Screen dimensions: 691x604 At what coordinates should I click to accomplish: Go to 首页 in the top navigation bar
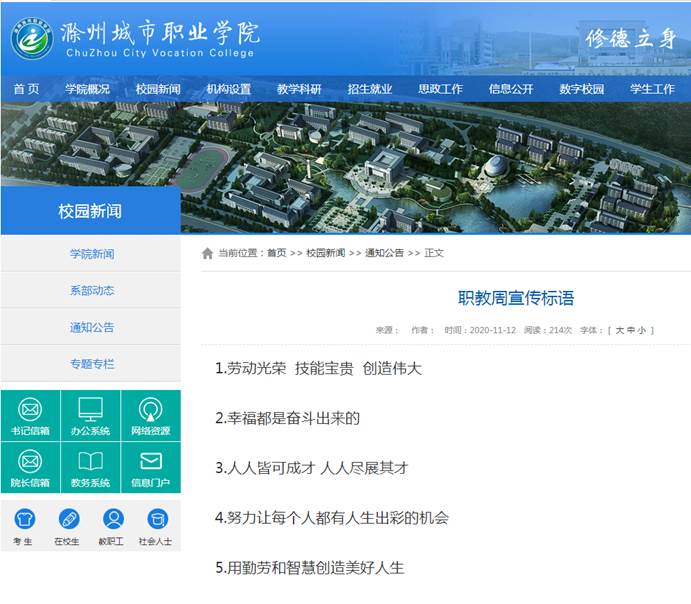(26, 89)
